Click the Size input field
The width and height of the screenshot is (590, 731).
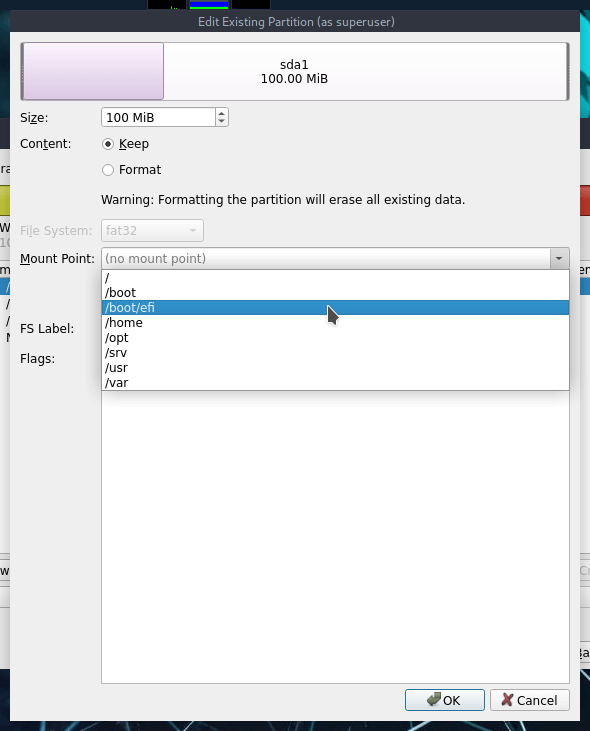pos(158,117)
